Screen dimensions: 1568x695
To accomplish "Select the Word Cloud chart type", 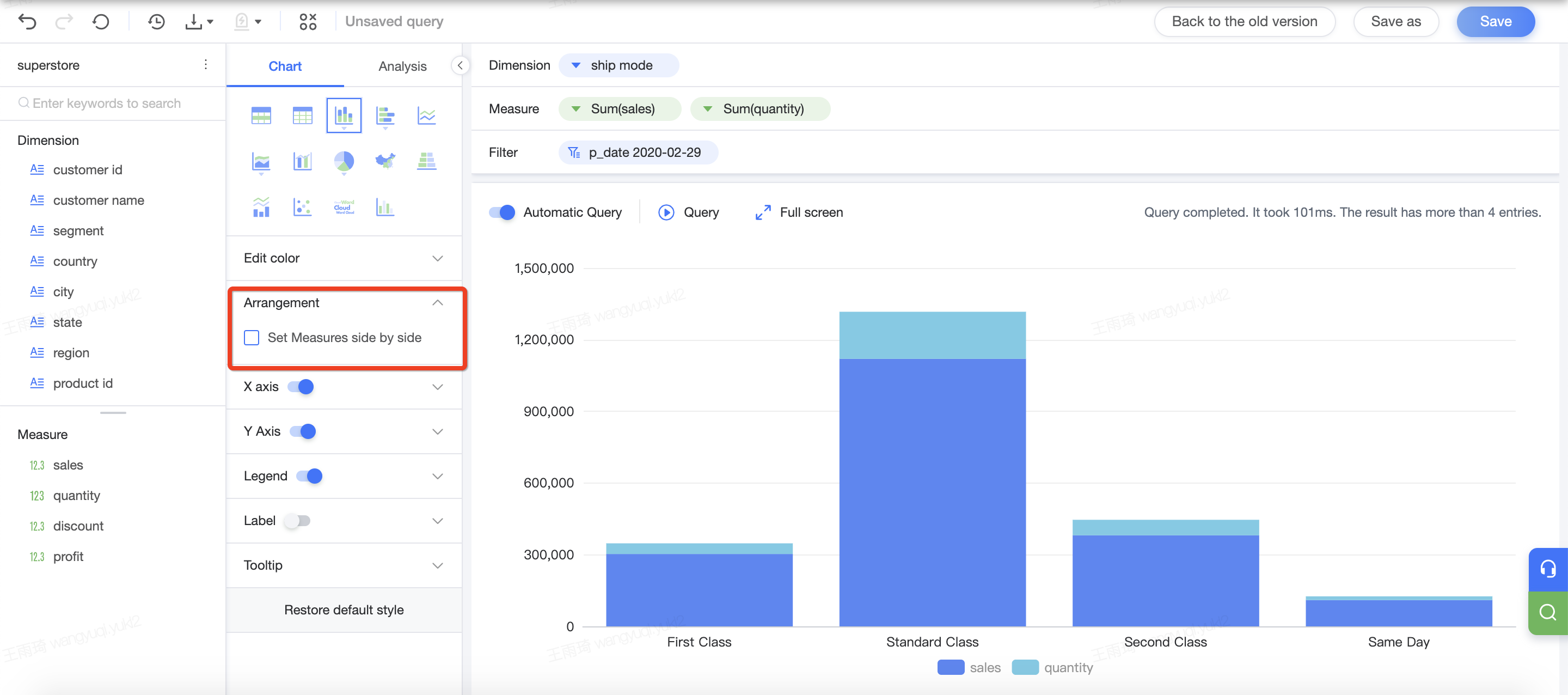I will coord(344,207).
